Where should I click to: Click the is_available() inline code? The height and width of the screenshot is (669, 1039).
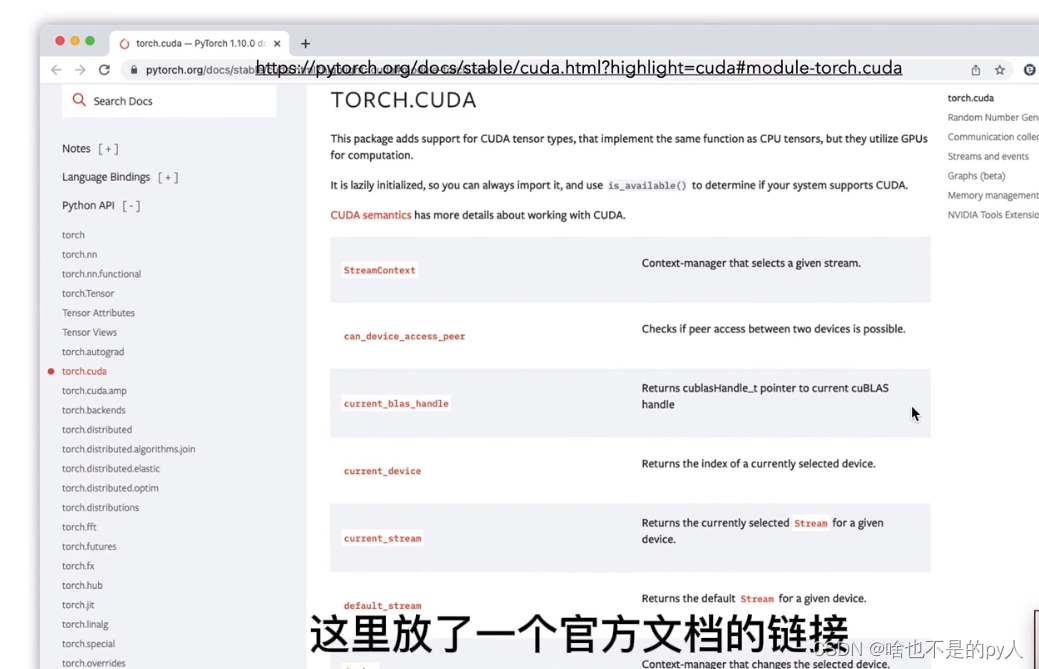(647, 185)
